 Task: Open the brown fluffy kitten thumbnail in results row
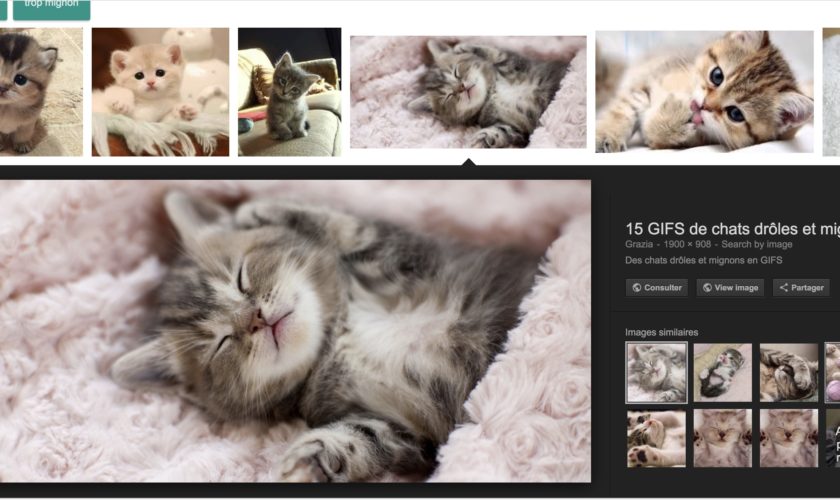pyautogui.click(x=41, y=92)
